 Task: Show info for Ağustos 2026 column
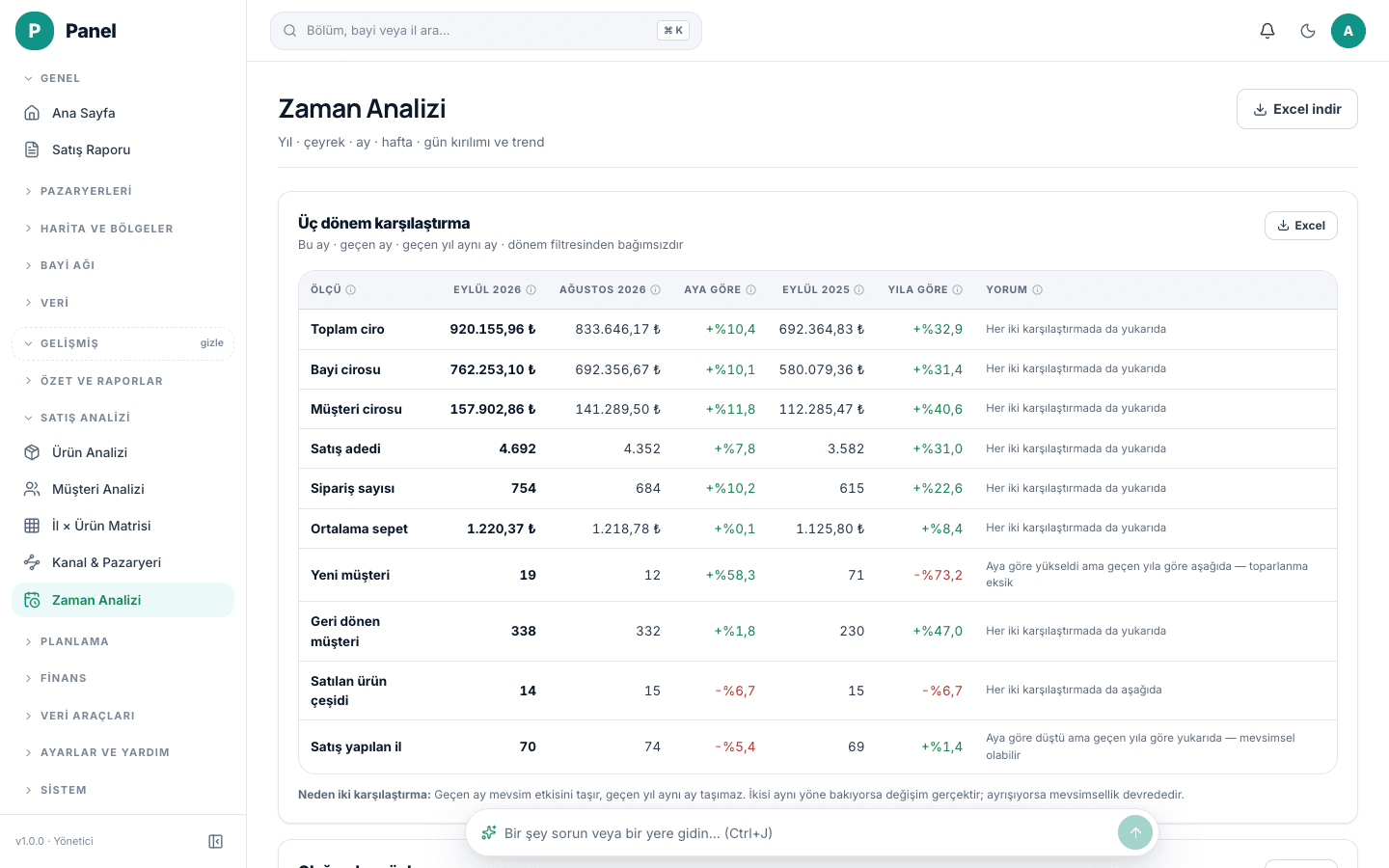point(656,290)
